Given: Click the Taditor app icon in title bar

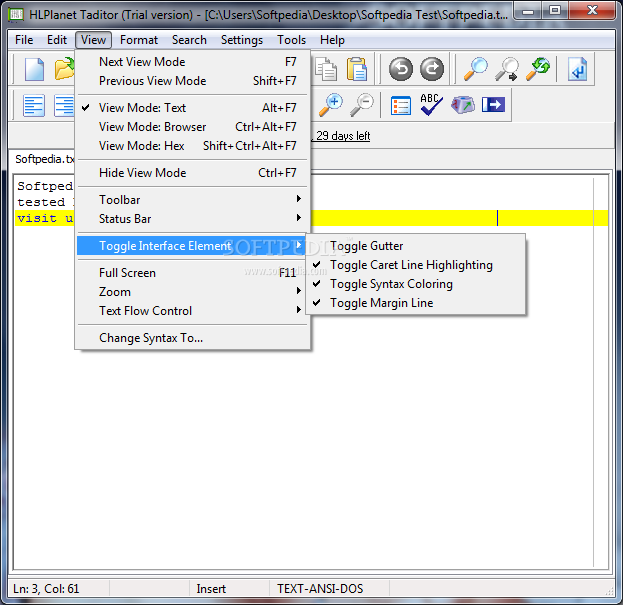Looking at the screenshot, I should click(16, 15).
